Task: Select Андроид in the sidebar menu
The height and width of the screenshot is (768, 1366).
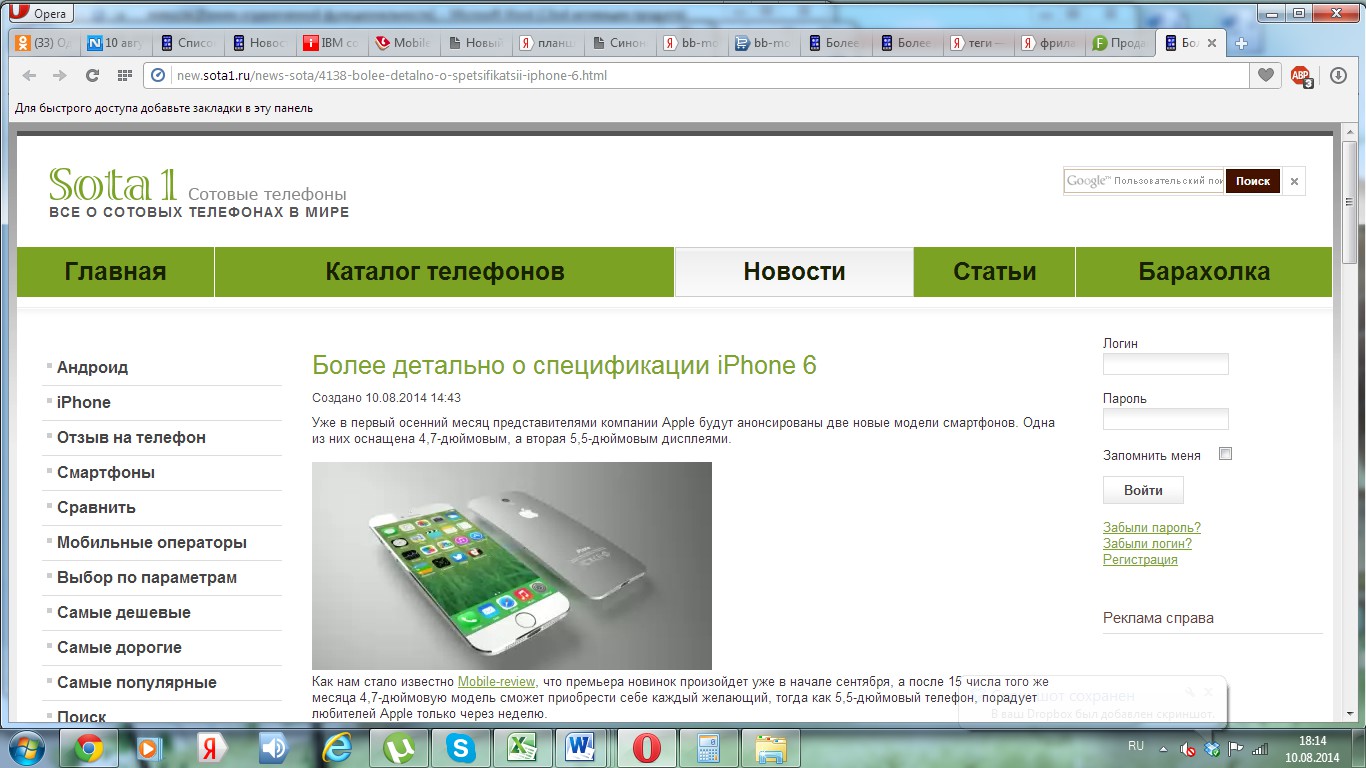Action: tap(92, 367)
